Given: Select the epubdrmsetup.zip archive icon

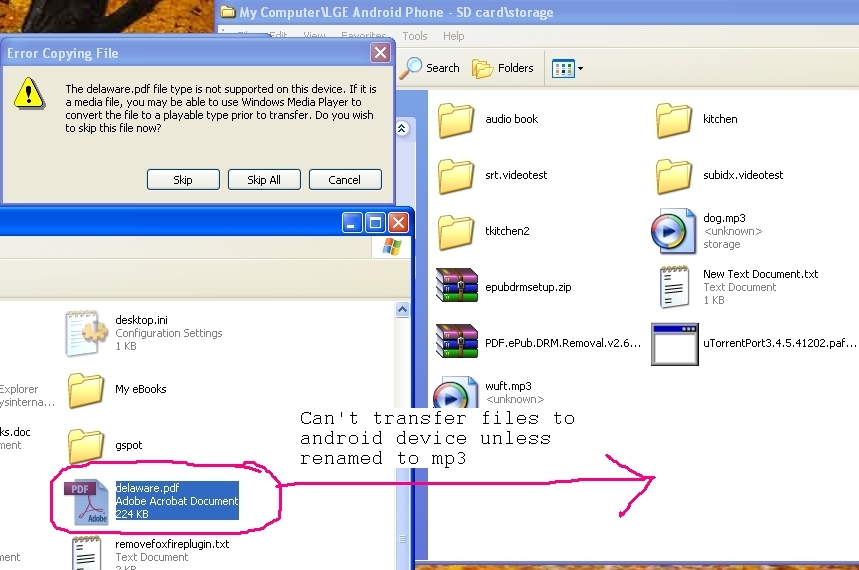Looking at the screenshot, I should click(457, 285).
